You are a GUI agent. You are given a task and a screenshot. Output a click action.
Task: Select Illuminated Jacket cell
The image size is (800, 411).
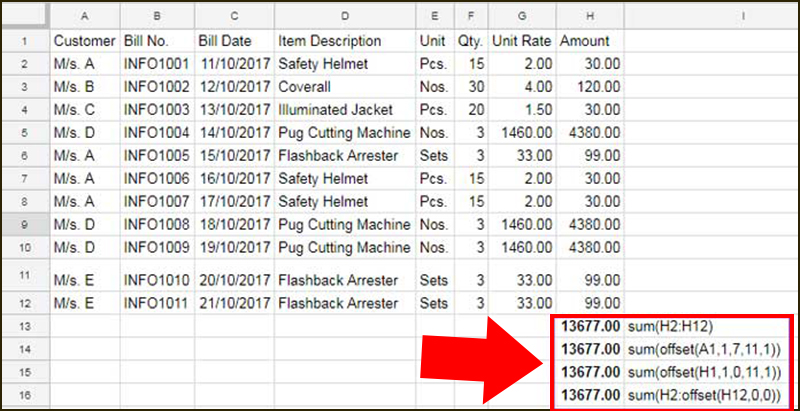click(345, 110)
